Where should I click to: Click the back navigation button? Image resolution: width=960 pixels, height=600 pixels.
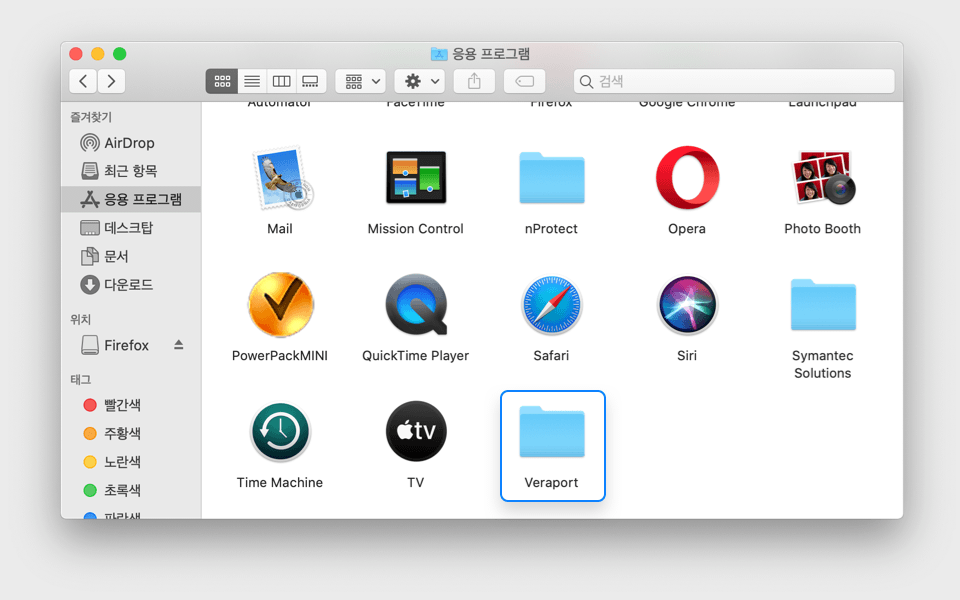click(x=83, y=81)
